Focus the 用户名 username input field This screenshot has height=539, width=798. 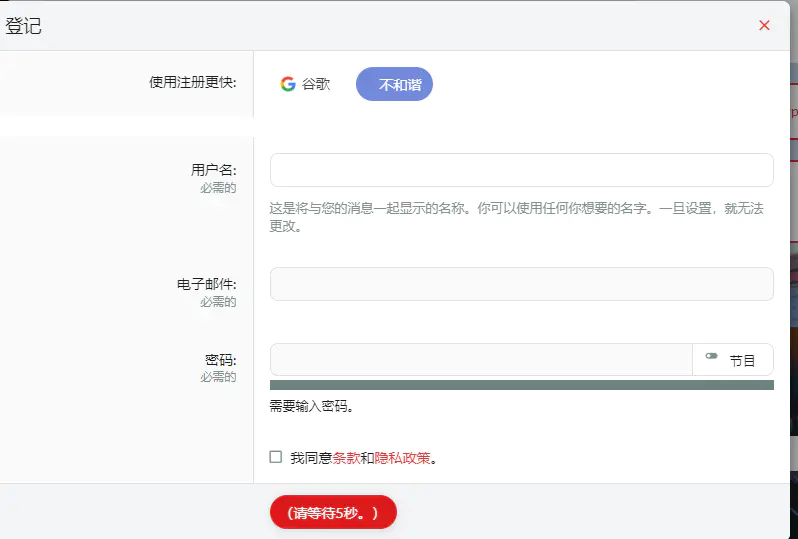coord(521,170)
